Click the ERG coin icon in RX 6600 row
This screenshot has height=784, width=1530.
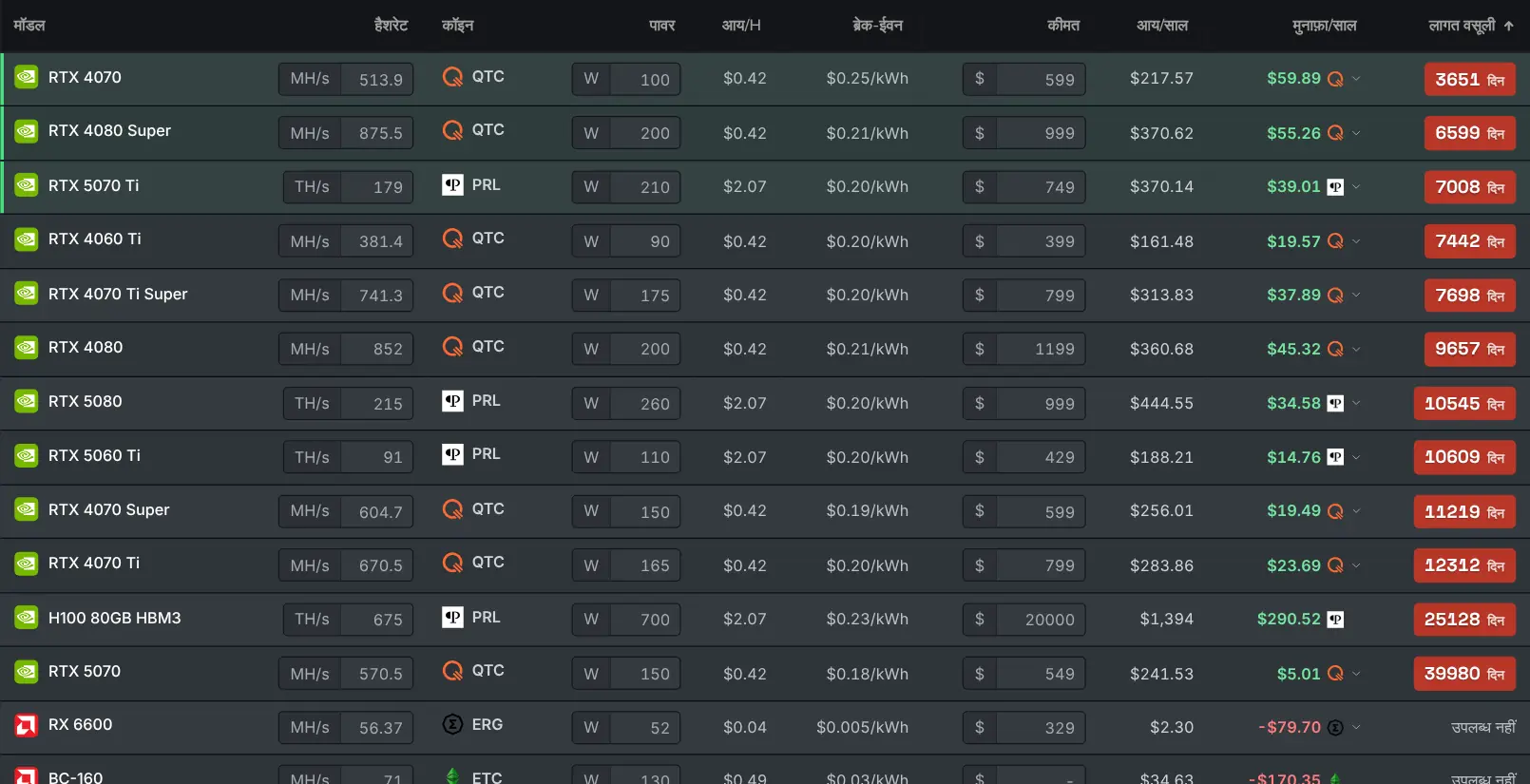coord(452,724)
